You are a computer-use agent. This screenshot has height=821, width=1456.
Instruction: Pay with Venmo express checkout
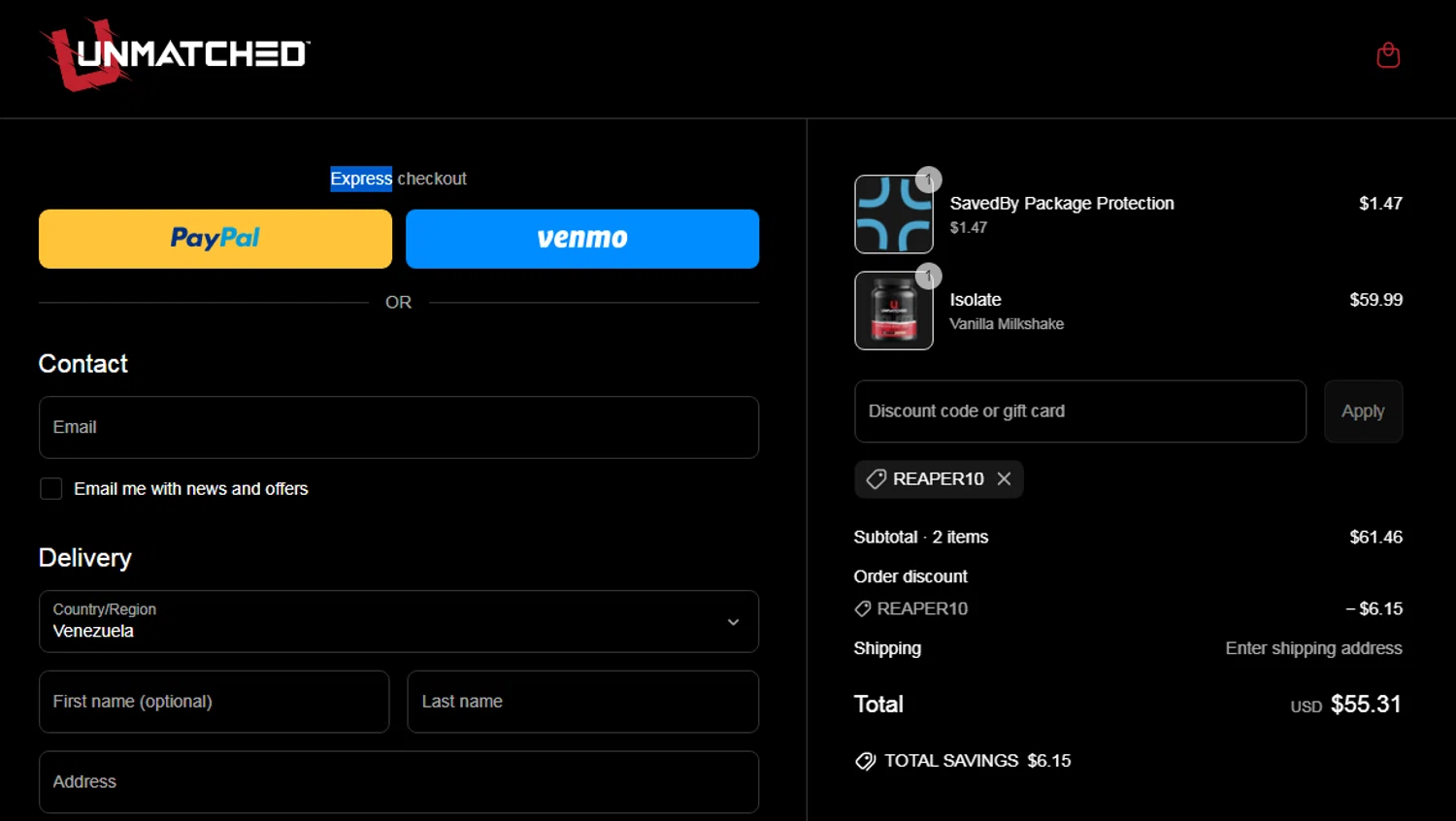(x=582, y=239)
